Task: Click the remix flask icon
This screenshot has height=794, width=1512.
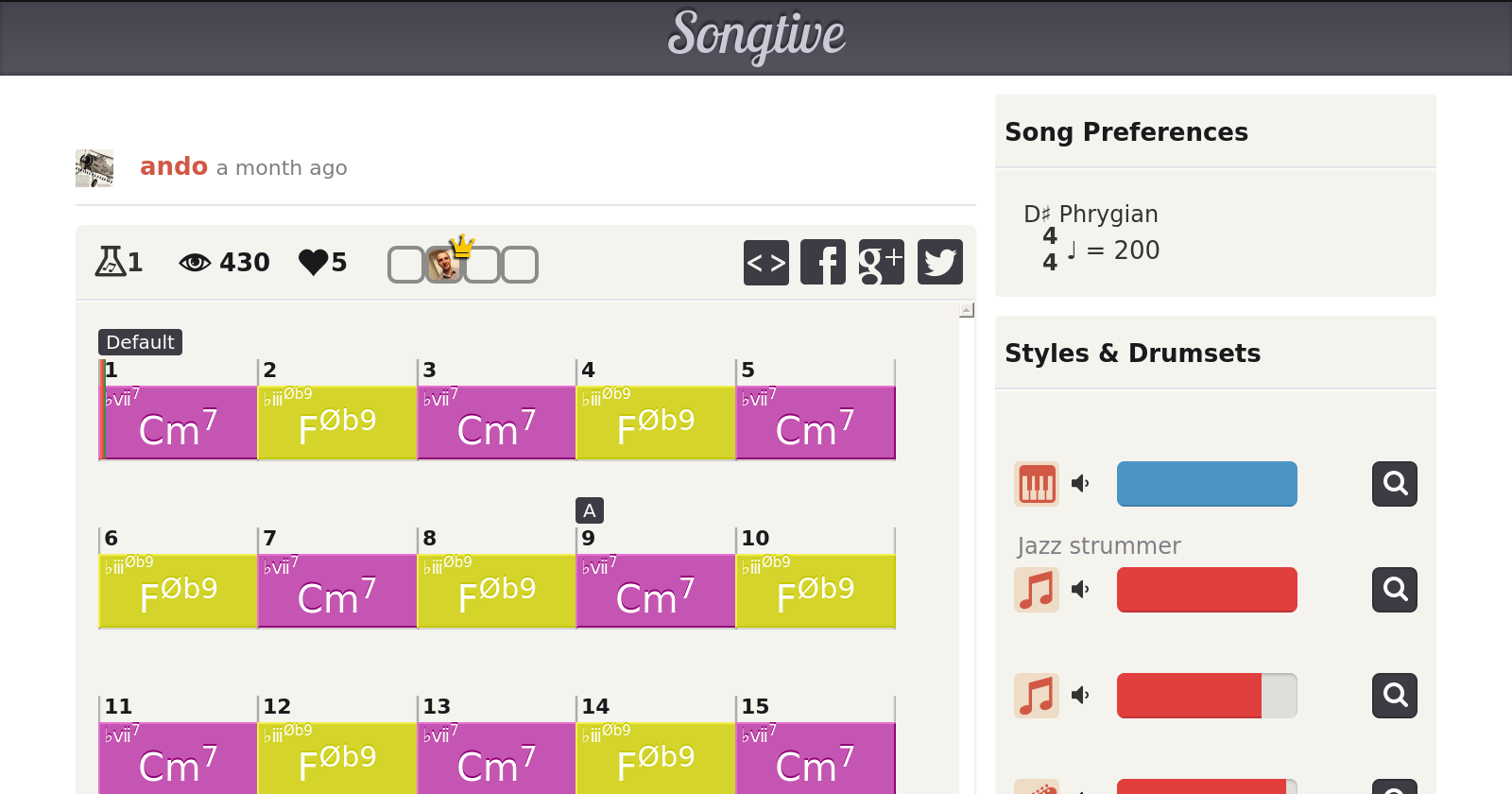Action: pos(110,262)
